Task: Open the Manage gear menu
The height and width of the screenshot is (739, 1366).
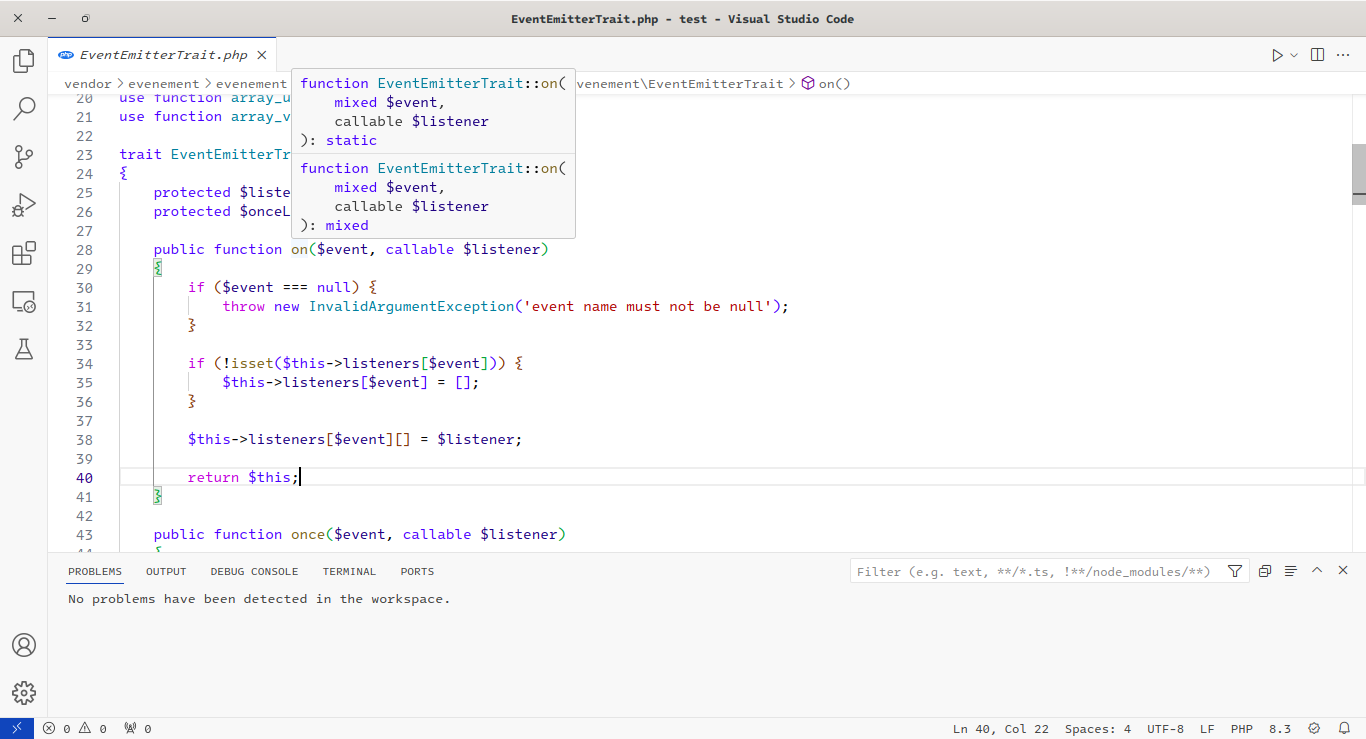Action: (x=24, y=692)
